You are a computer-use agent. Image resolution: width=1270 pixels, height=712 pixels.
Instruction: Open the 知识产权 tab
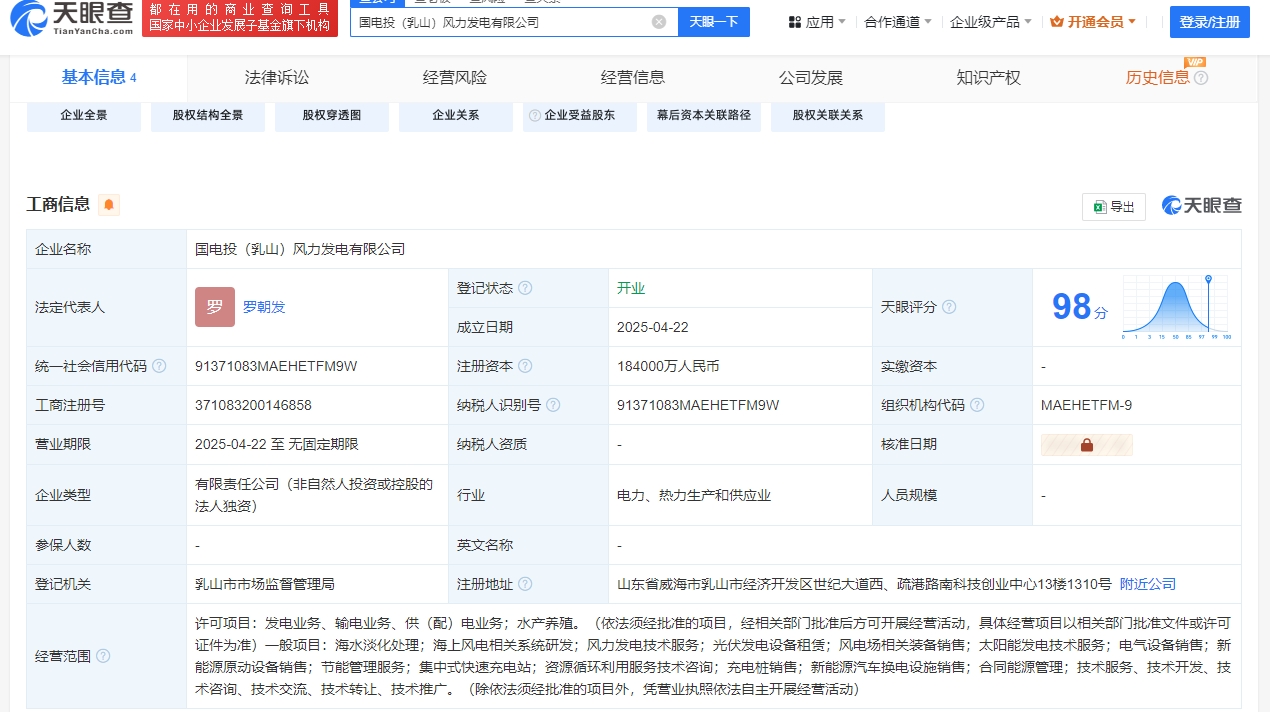pyautogui.click(x=988, y=78)
